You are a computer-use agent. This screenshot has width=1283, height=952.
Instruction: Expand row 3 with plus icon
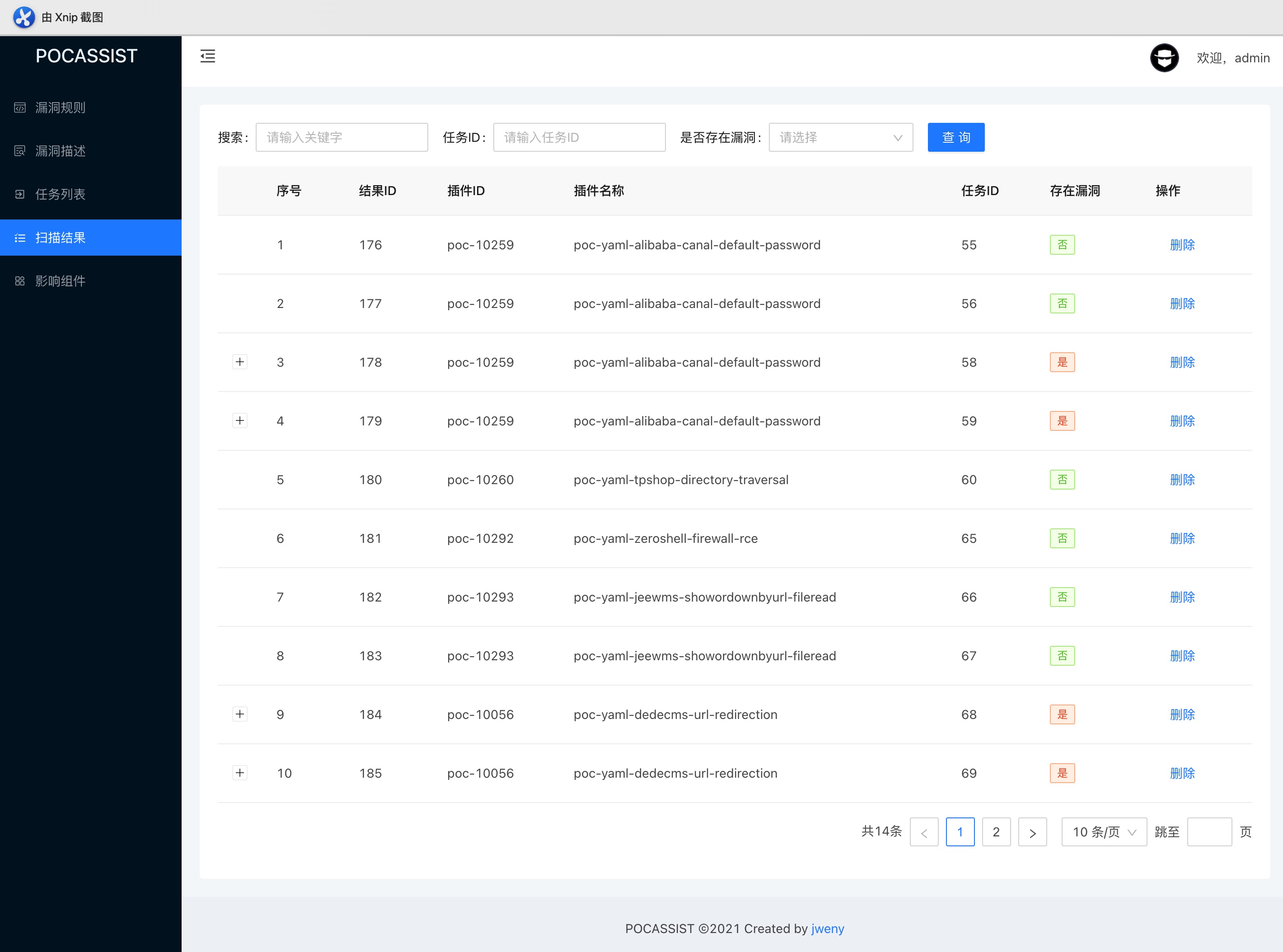(240, 362)
